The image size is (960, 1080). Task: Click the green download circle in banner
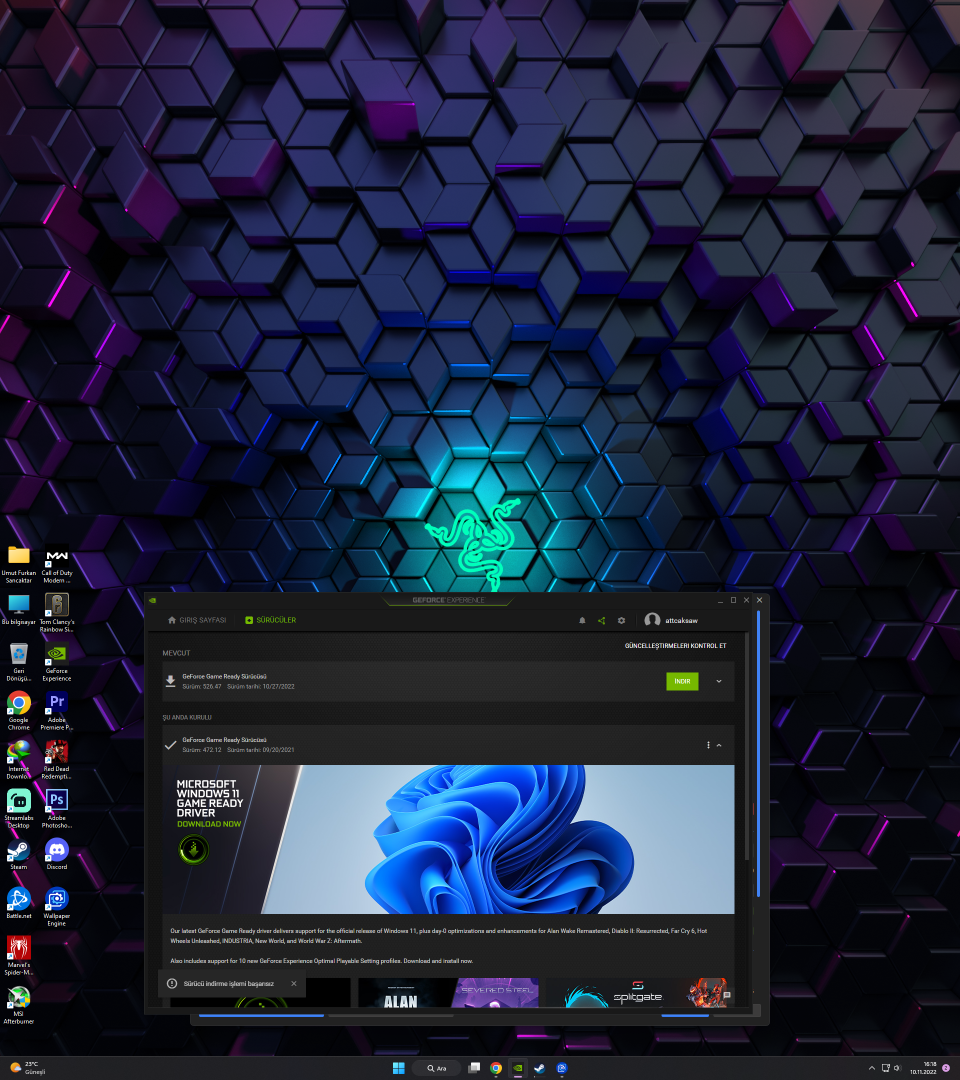tap(194, 849)
